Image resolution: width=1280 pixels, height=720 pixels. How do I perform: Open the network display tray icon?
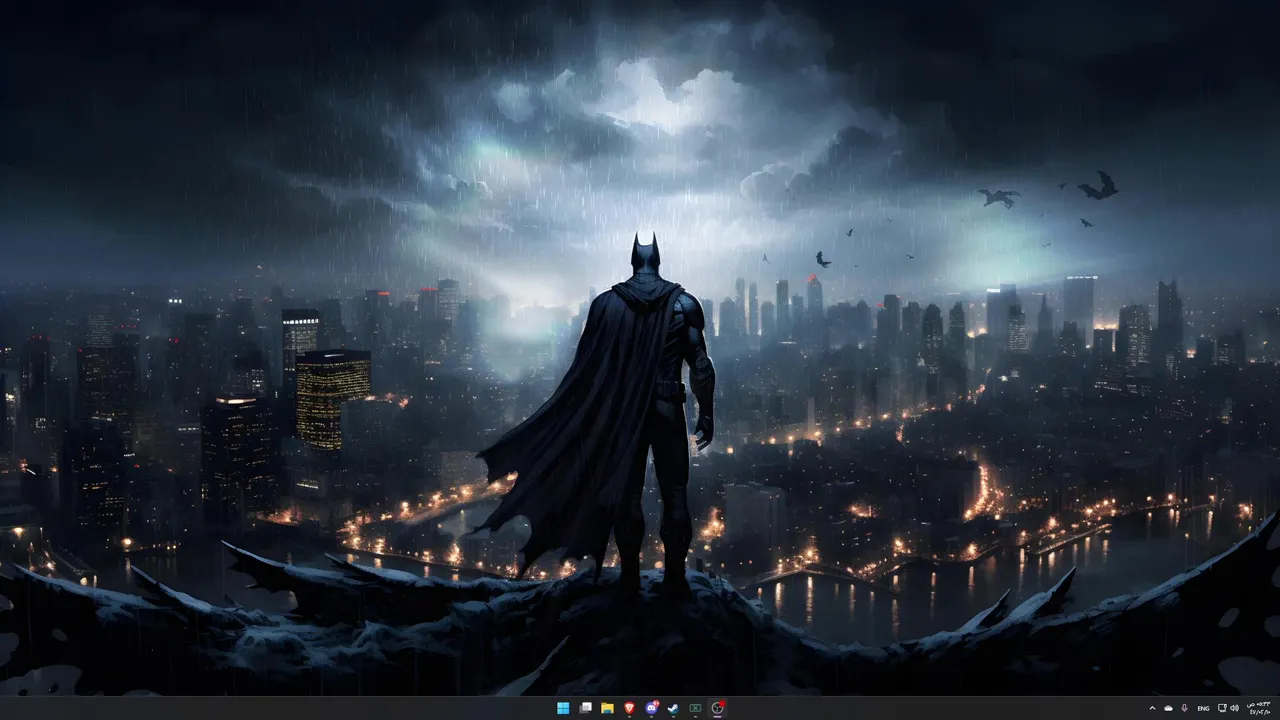[x=1222, y=708]
